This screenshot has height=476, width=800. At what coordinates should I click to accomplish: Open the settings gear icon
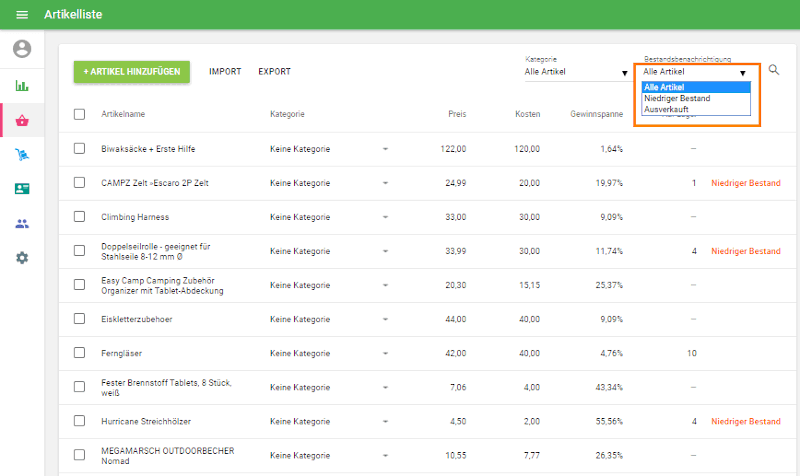[22, 257]
